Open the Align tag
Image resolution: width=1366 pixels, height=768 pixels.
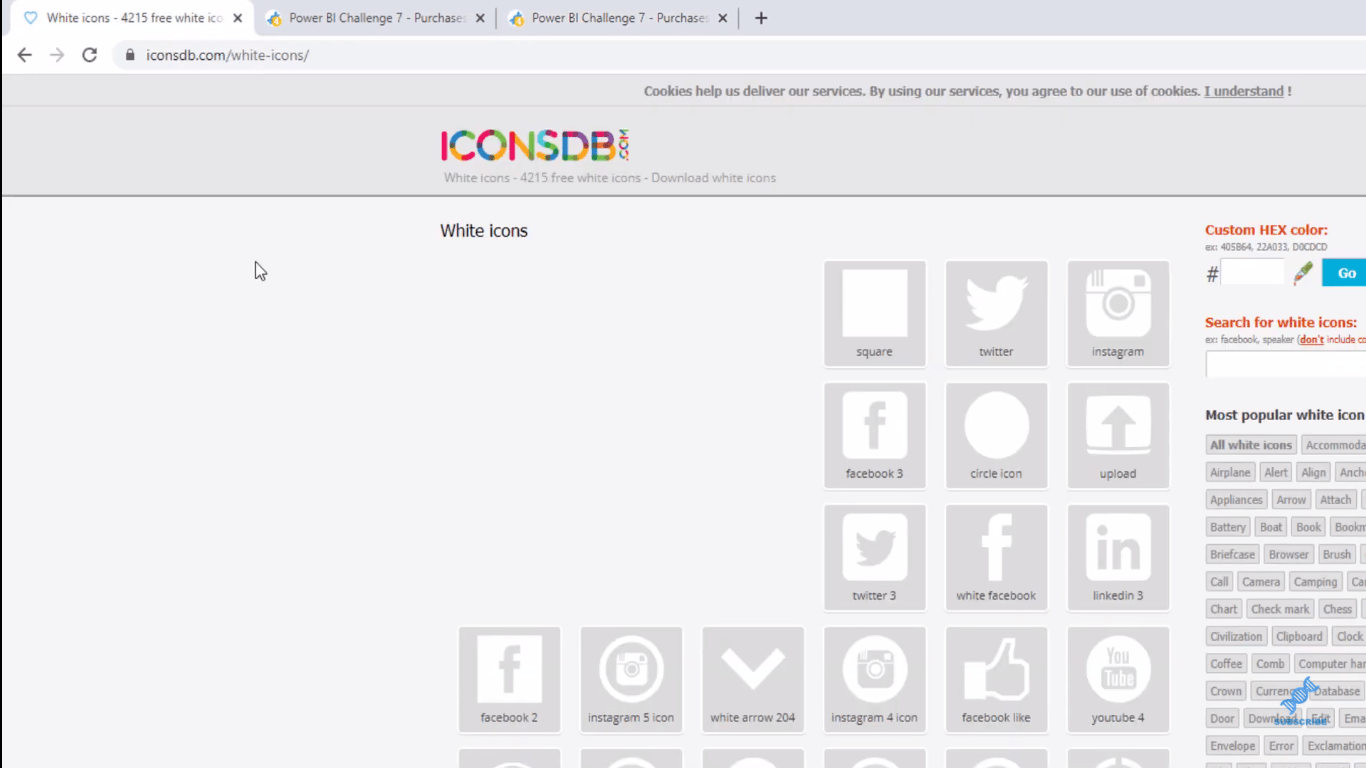click(1314, 472)
